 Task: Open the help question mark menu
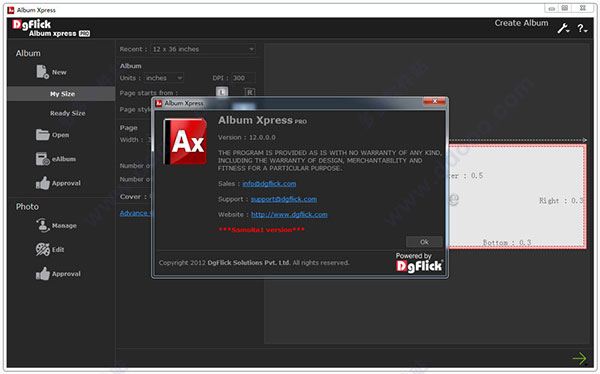point(582,28)
